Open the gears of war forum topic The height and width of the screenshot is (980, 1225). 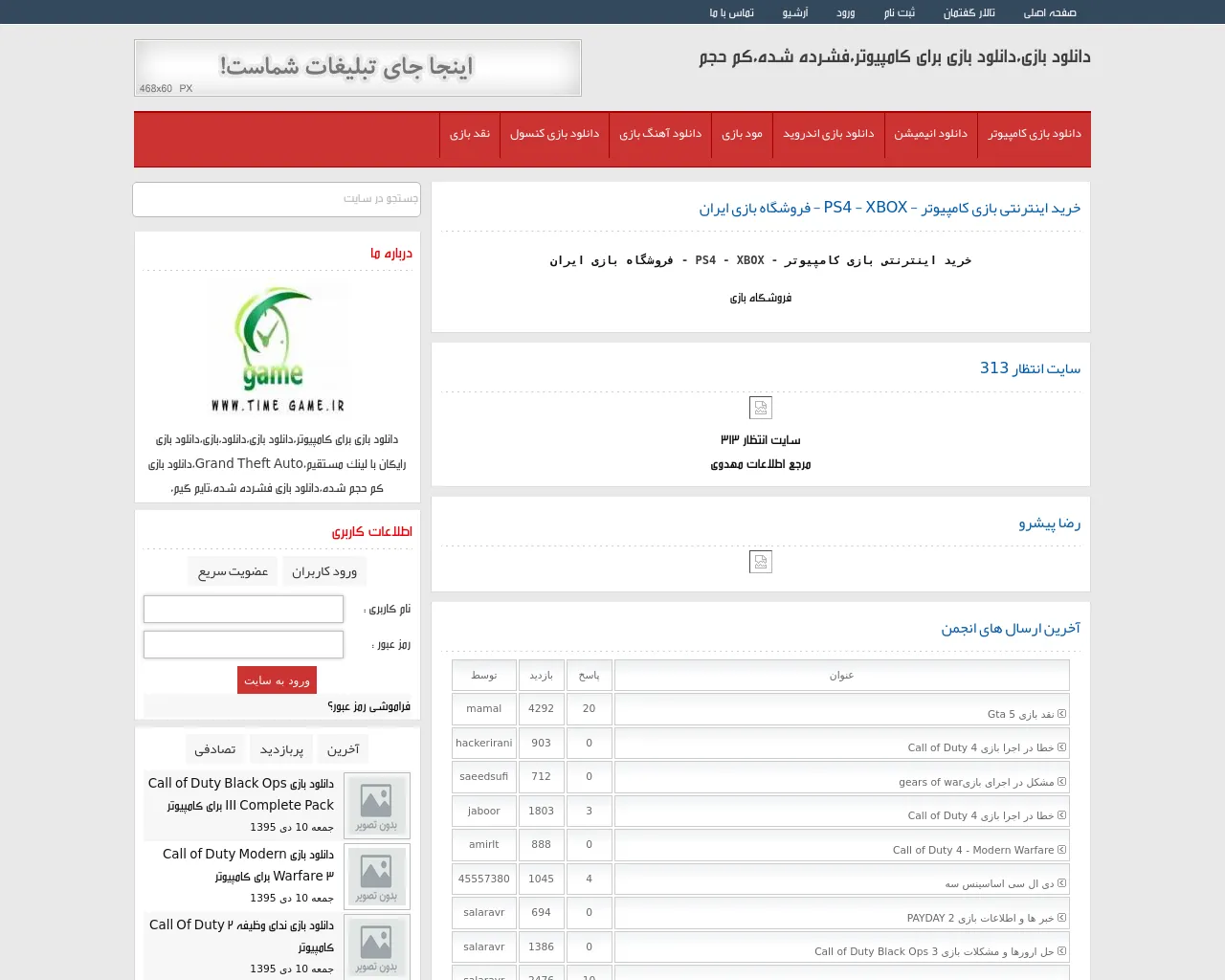(976, 782)
